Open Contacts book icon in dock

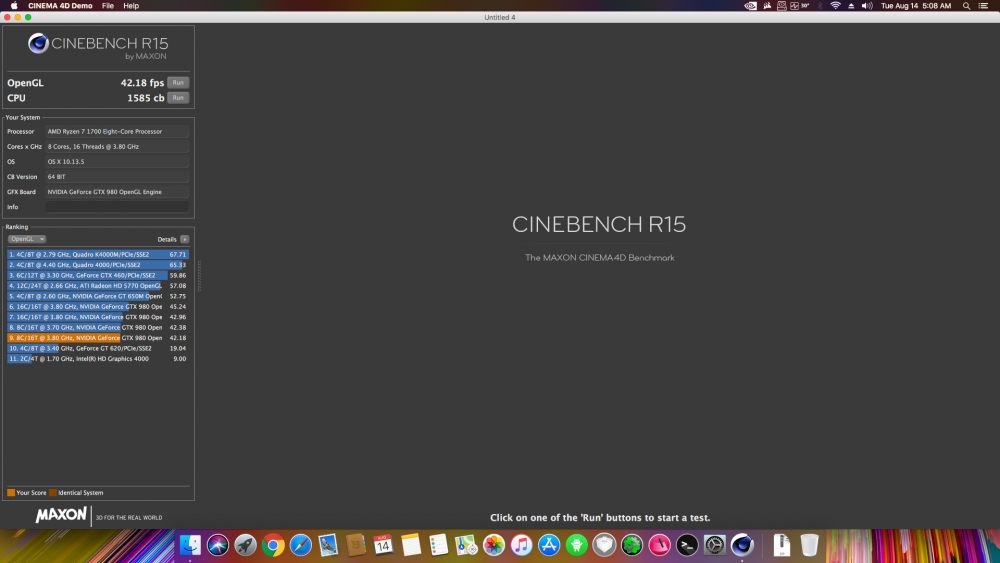click(x=356, y=545)
